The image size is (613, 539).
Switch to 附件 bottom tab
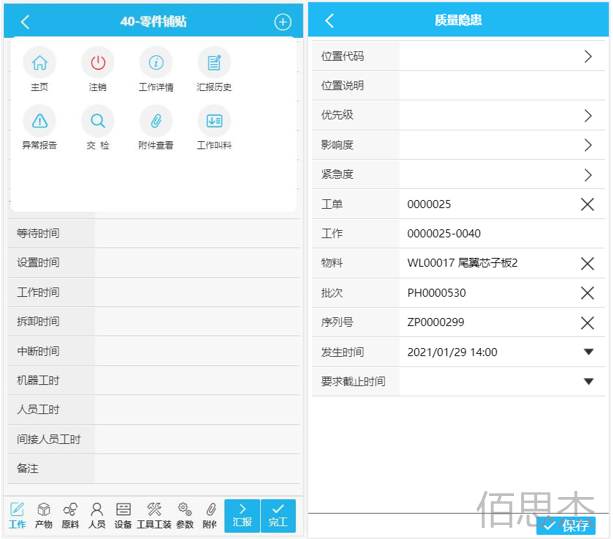coord(210,516)
